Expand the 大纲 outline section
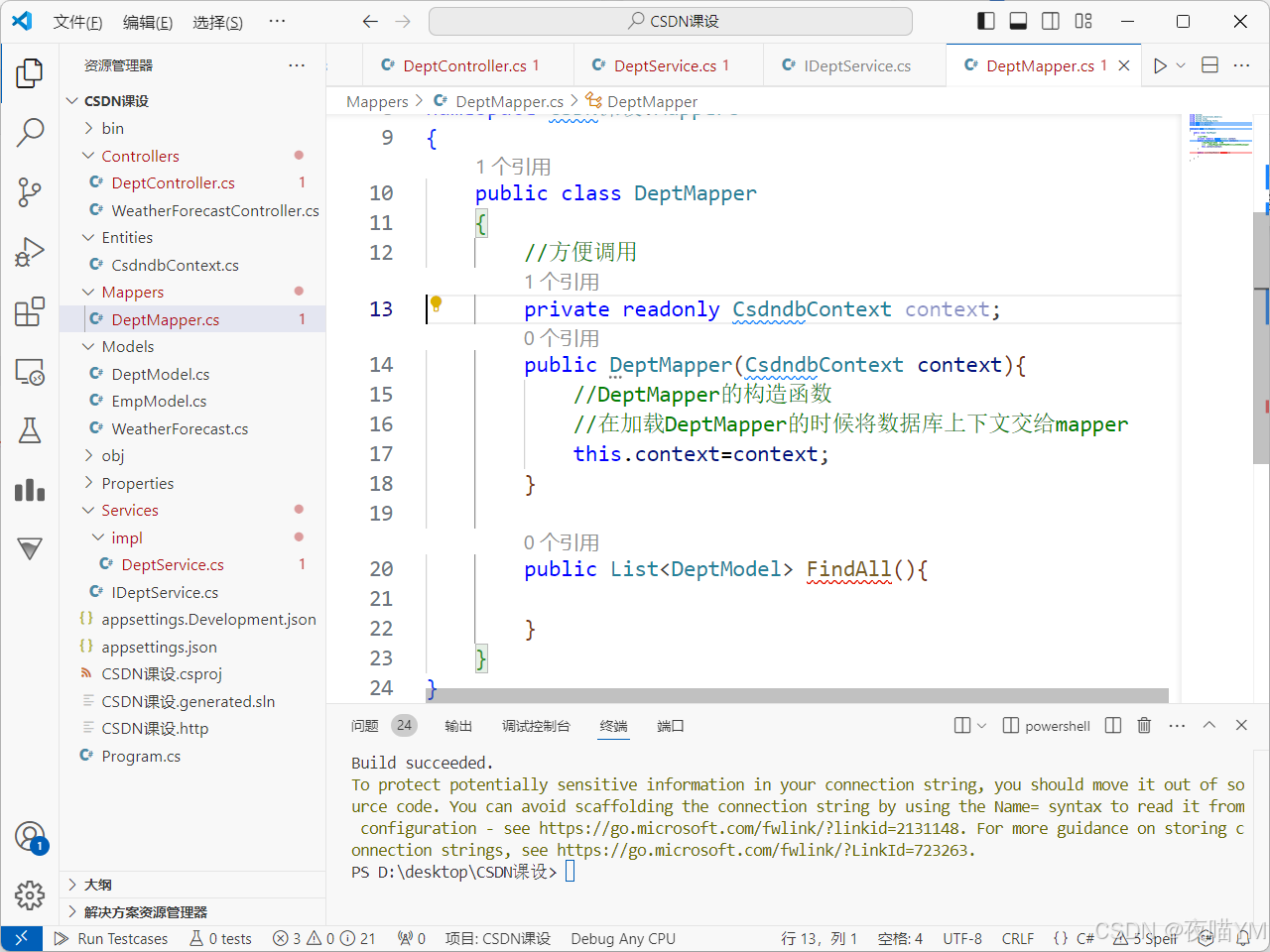The width and height of the screenshot is (1270, 952). (192, 885)
